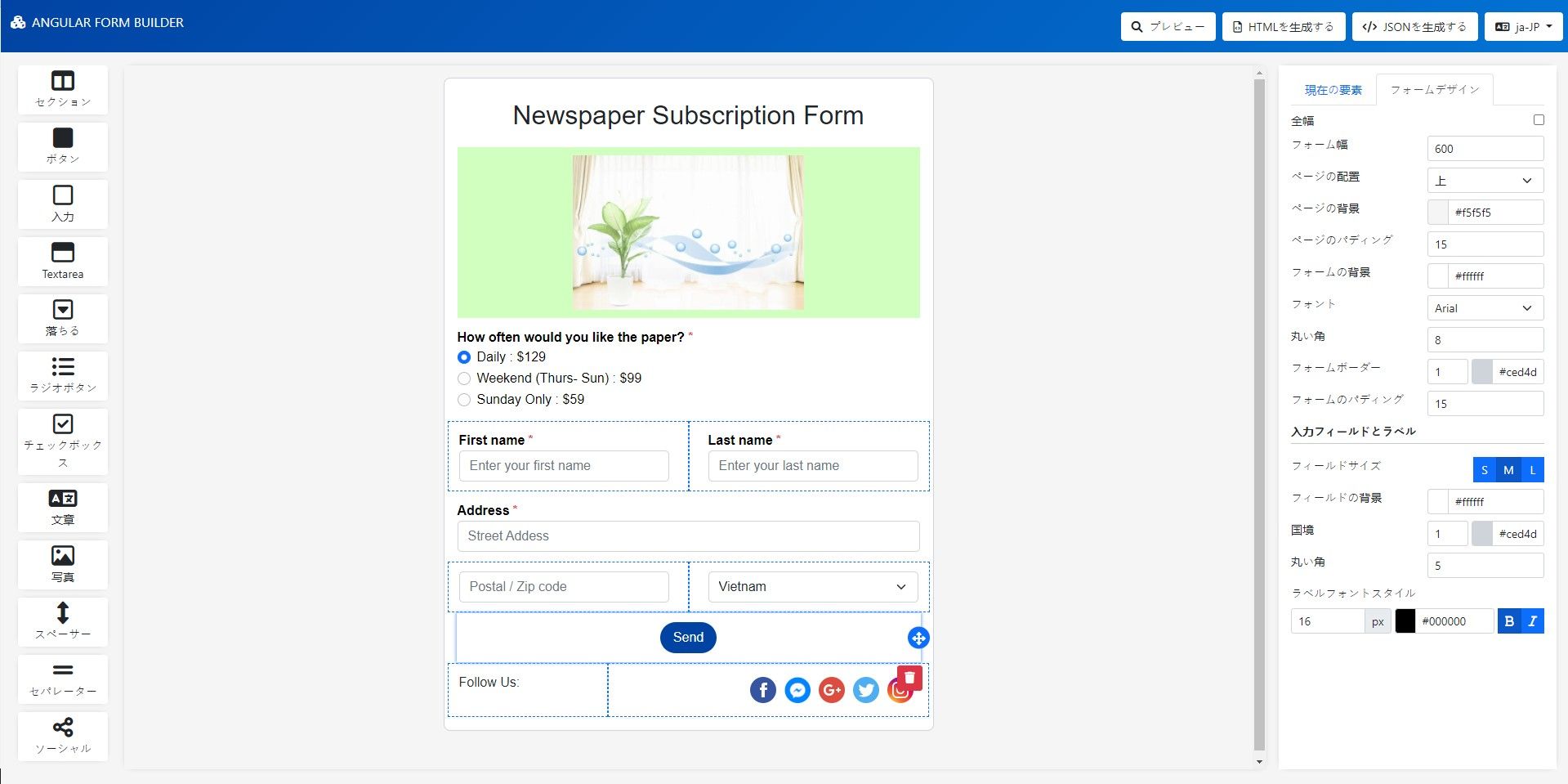Viewport: 1568px width, 784px height.
Task: Pick the page background color swatch
Action: [1438, 213]
